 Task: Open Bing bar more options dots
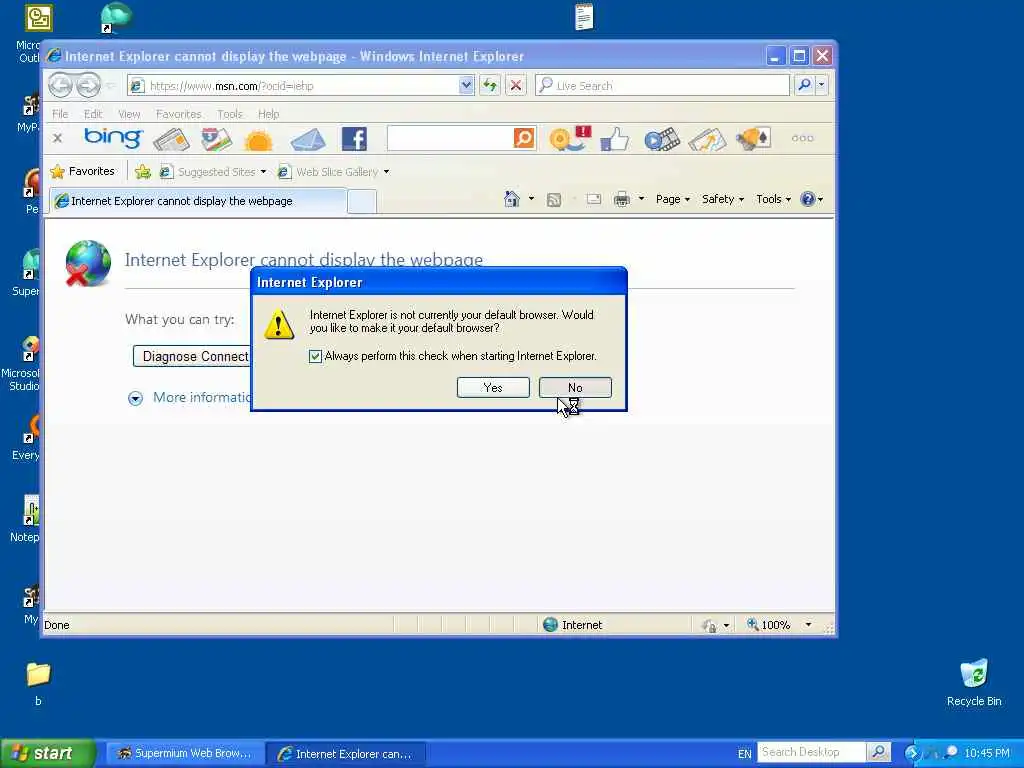pos(802,138)
